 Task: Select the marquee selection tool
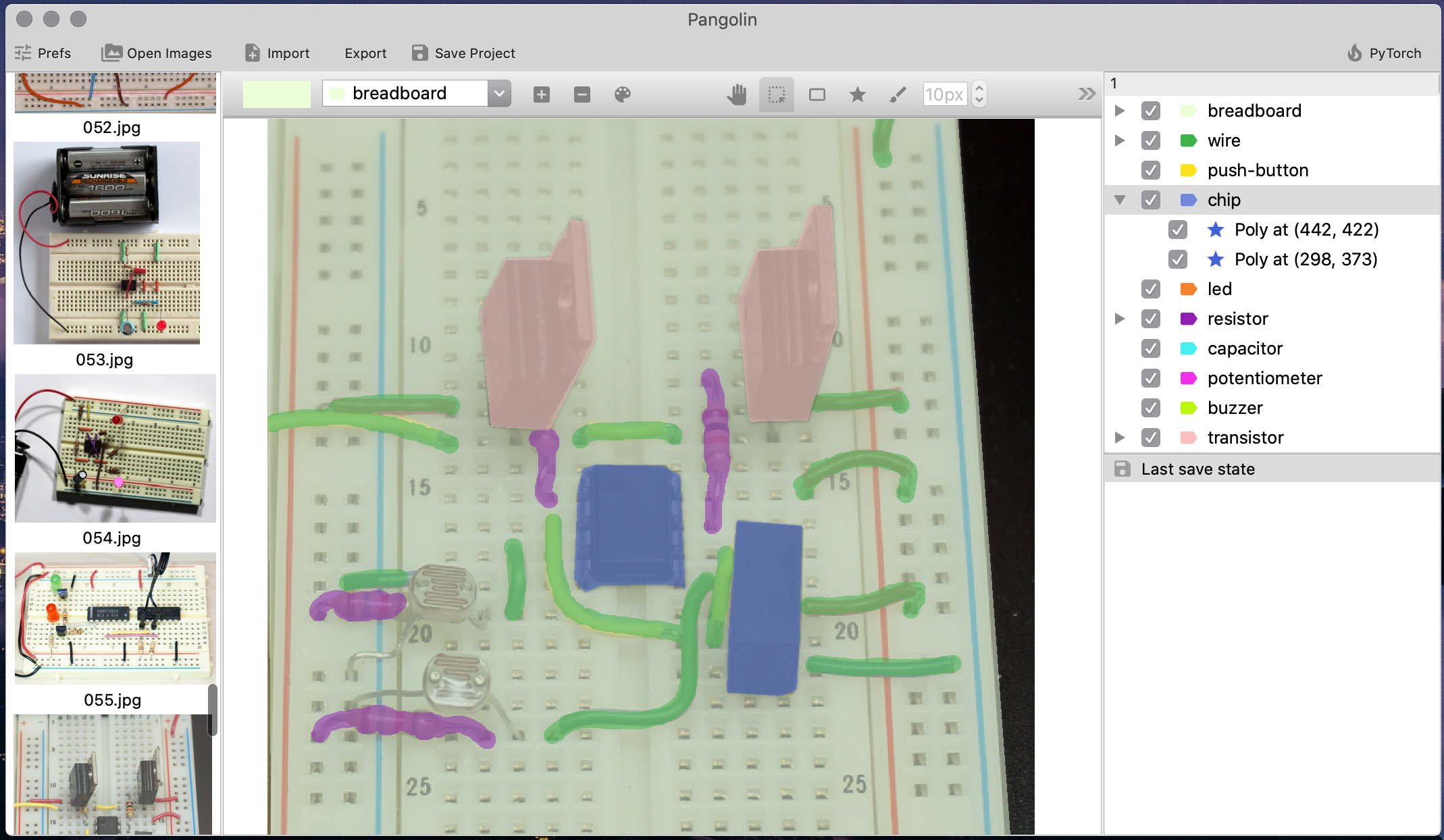point(777,95)
